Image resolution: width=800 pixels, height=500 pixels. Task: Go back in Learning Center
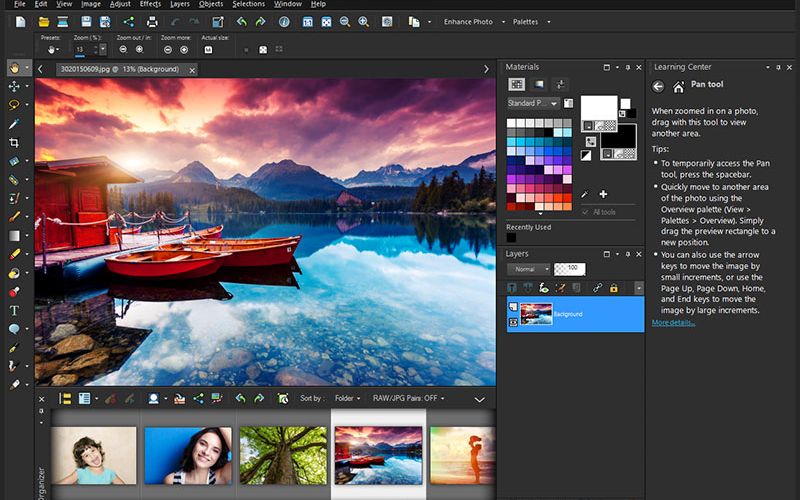pos(658,87)
